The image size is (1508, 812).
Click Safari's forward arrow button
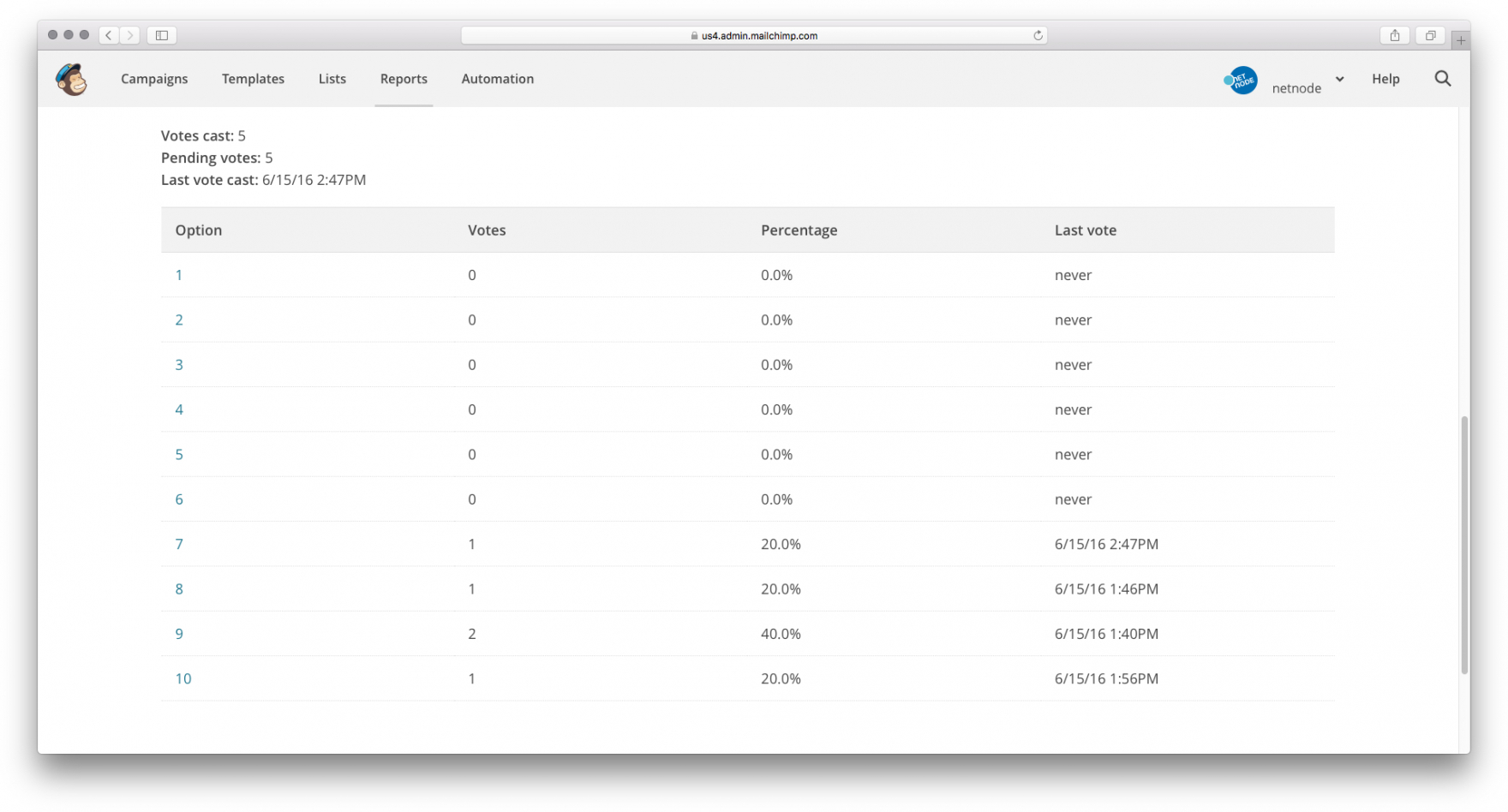tap(130, 35)
